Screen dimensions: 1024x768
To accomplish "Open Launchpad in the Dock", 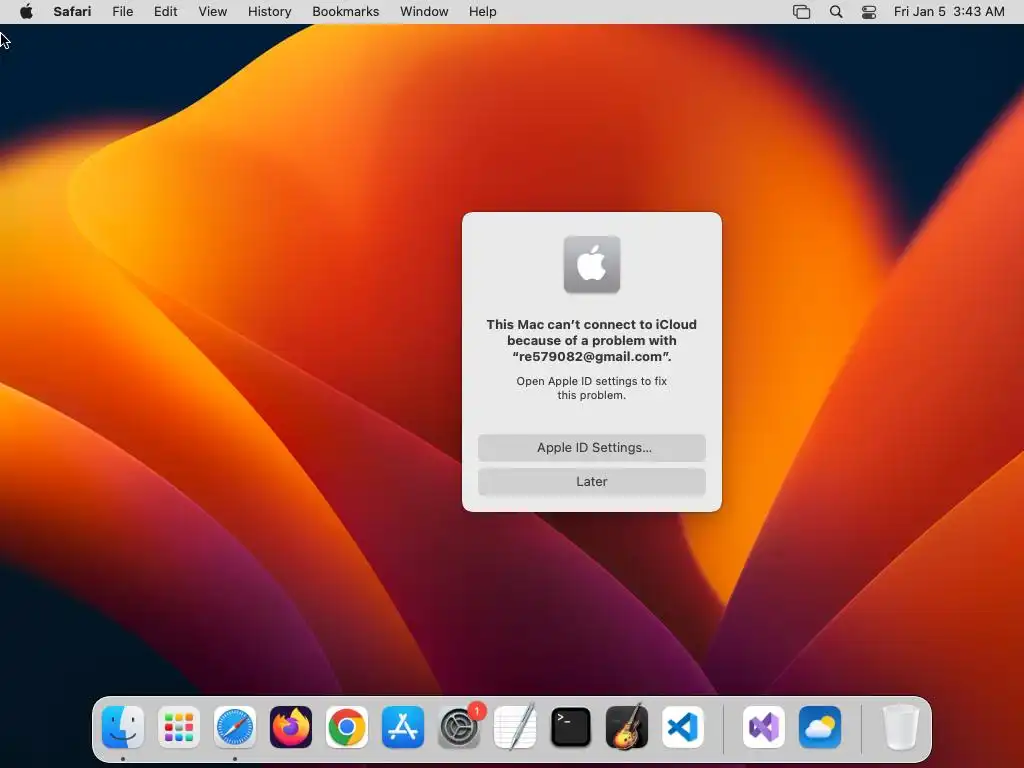I will pyautogui.click(x=179, y=727).
